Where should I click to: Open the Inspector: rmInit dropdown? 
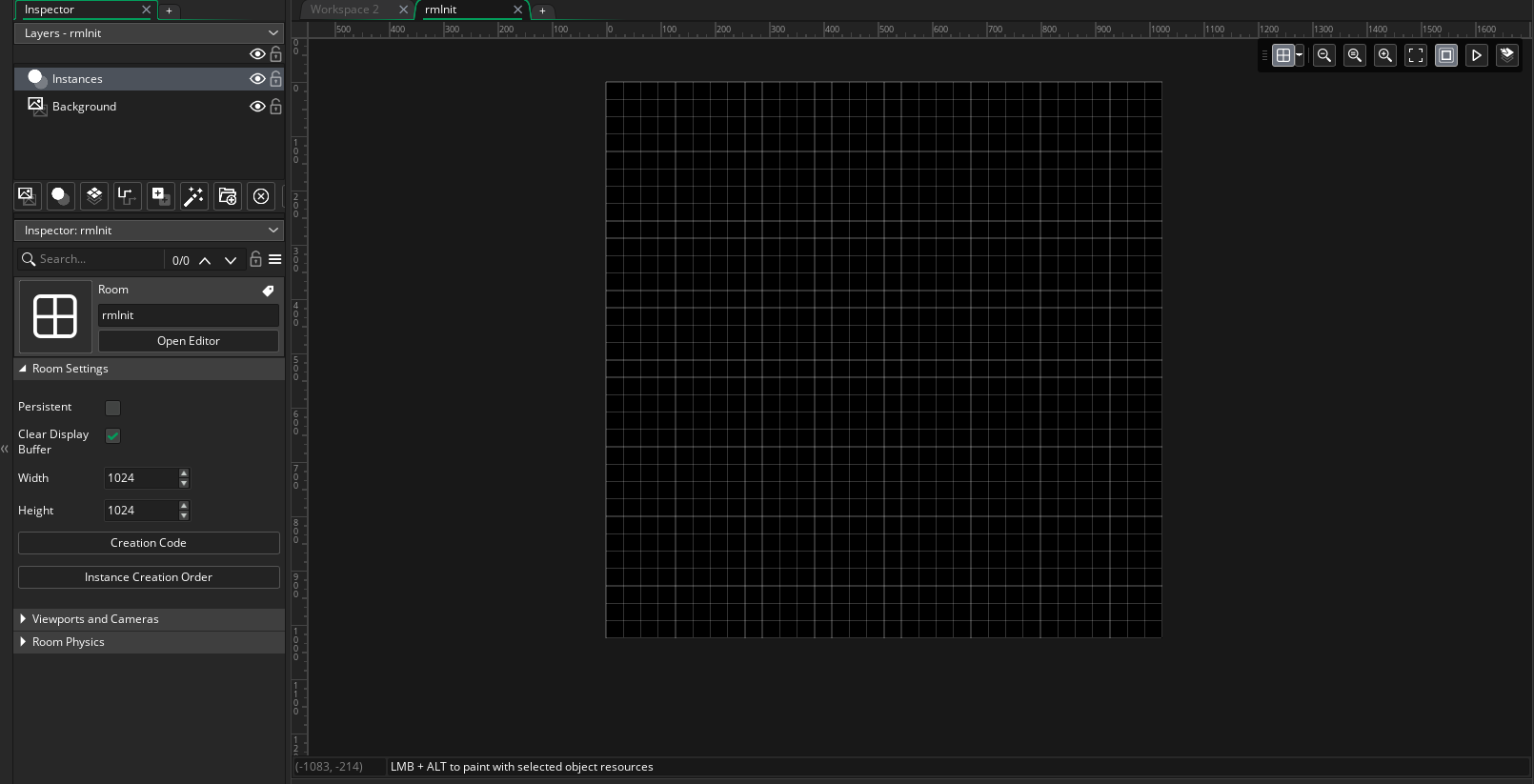click(x=150, y=231)
